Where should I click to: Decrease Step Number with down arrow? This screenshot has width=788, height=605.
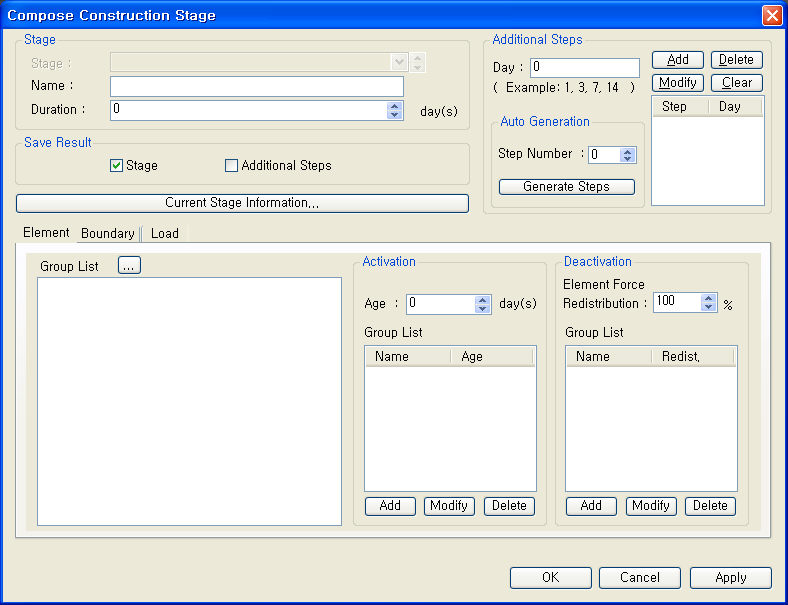[x=627, y=159]
